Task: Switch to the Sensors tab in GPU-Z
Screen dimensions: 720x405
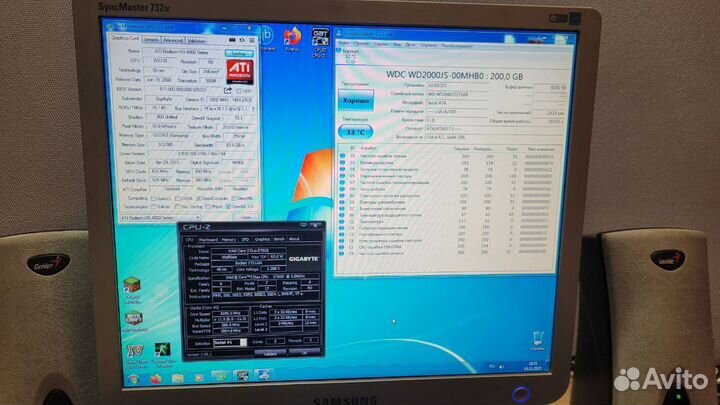Action: [x=151, y=40]
